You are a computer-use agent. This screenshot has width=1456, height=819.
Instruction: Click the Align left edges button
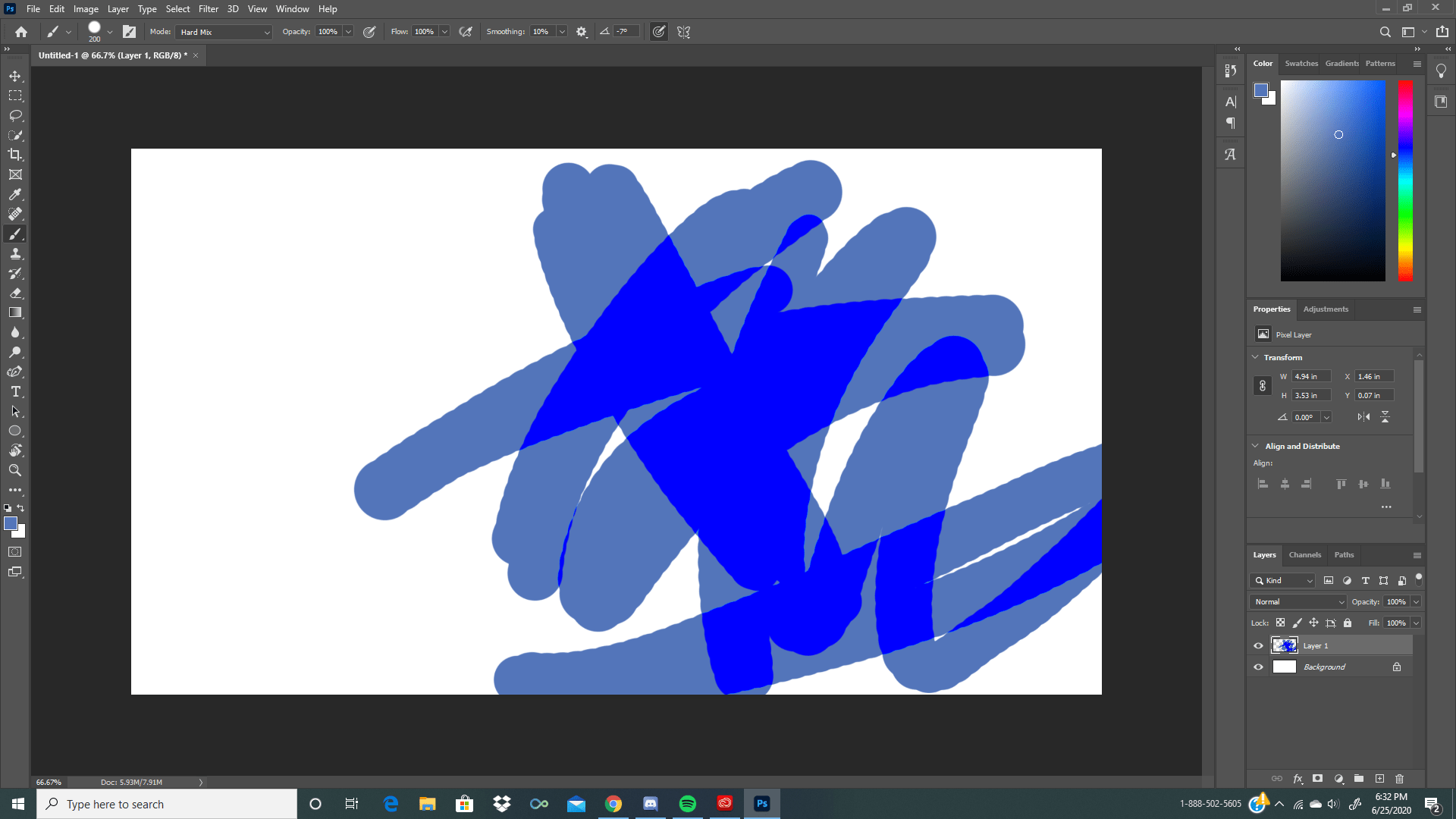(1263, 483)
